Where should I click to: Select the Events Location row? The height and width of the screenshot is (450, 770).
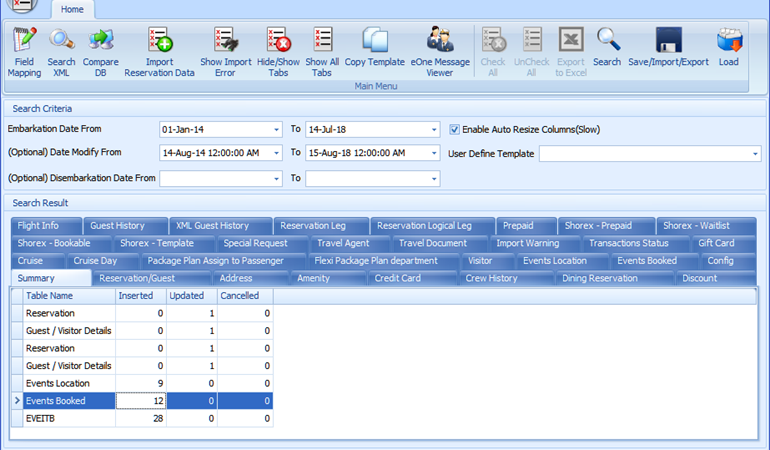point(142,383)
